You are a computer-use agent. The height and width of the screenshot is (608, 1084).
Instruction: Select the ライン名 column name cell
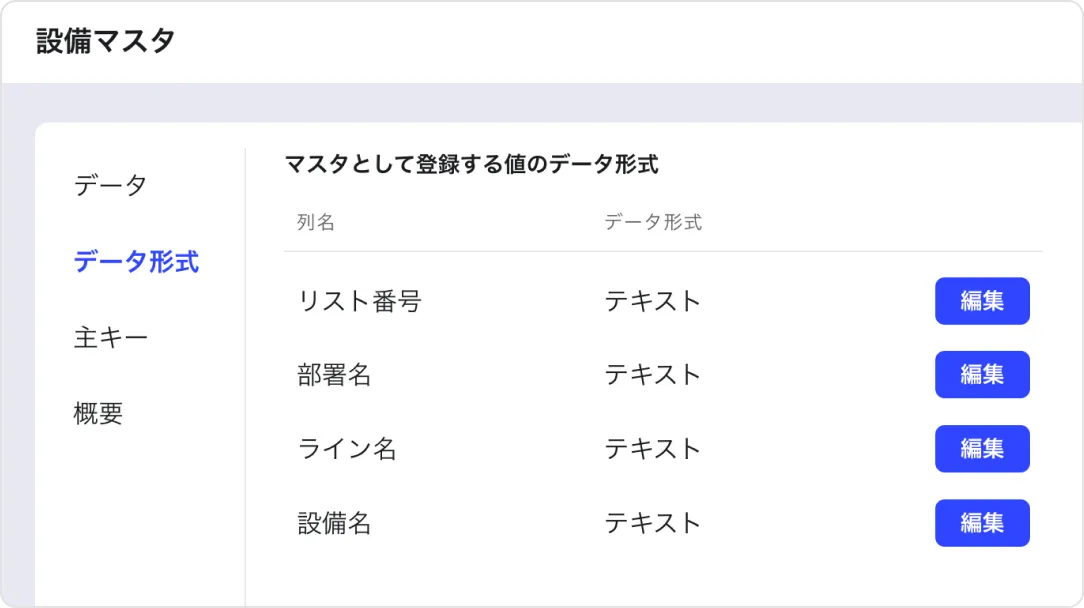(347, 449)
